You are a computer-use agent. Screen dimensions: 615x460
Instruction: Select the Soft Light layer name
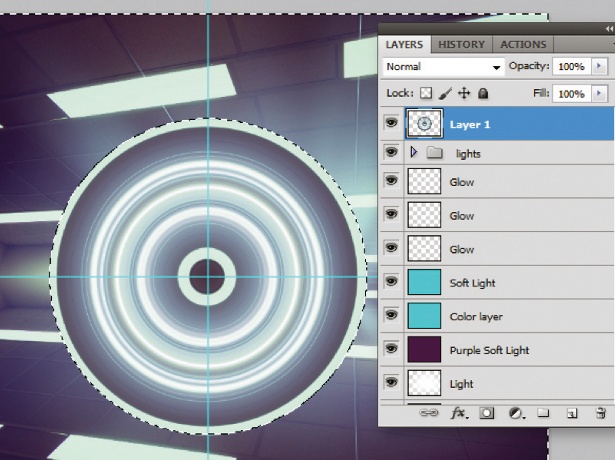tap(472, 283)
